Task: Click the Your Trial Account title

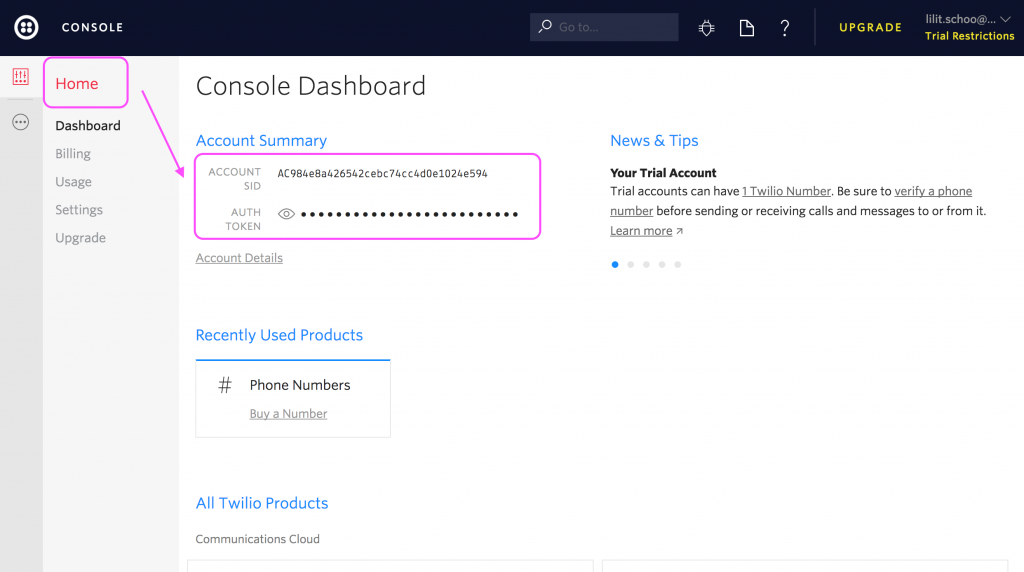Action: coord(663,173)
